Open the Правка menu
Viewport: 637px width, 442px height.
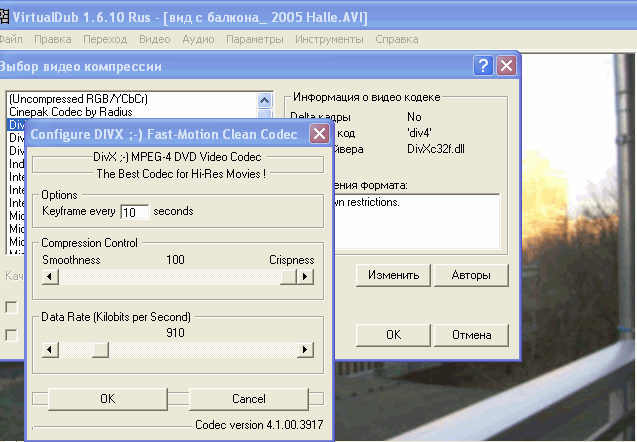pyautogui.click(x=53, y=39)
